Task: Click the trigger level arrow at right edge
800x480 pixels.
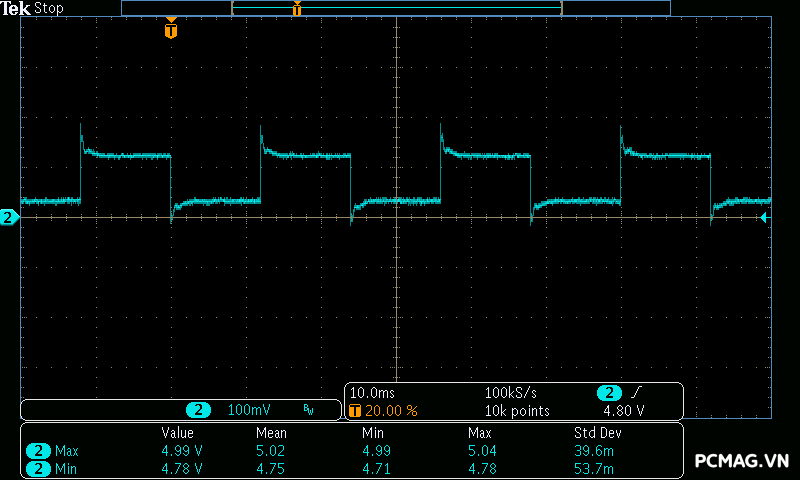Action: (x=764, y=217)
